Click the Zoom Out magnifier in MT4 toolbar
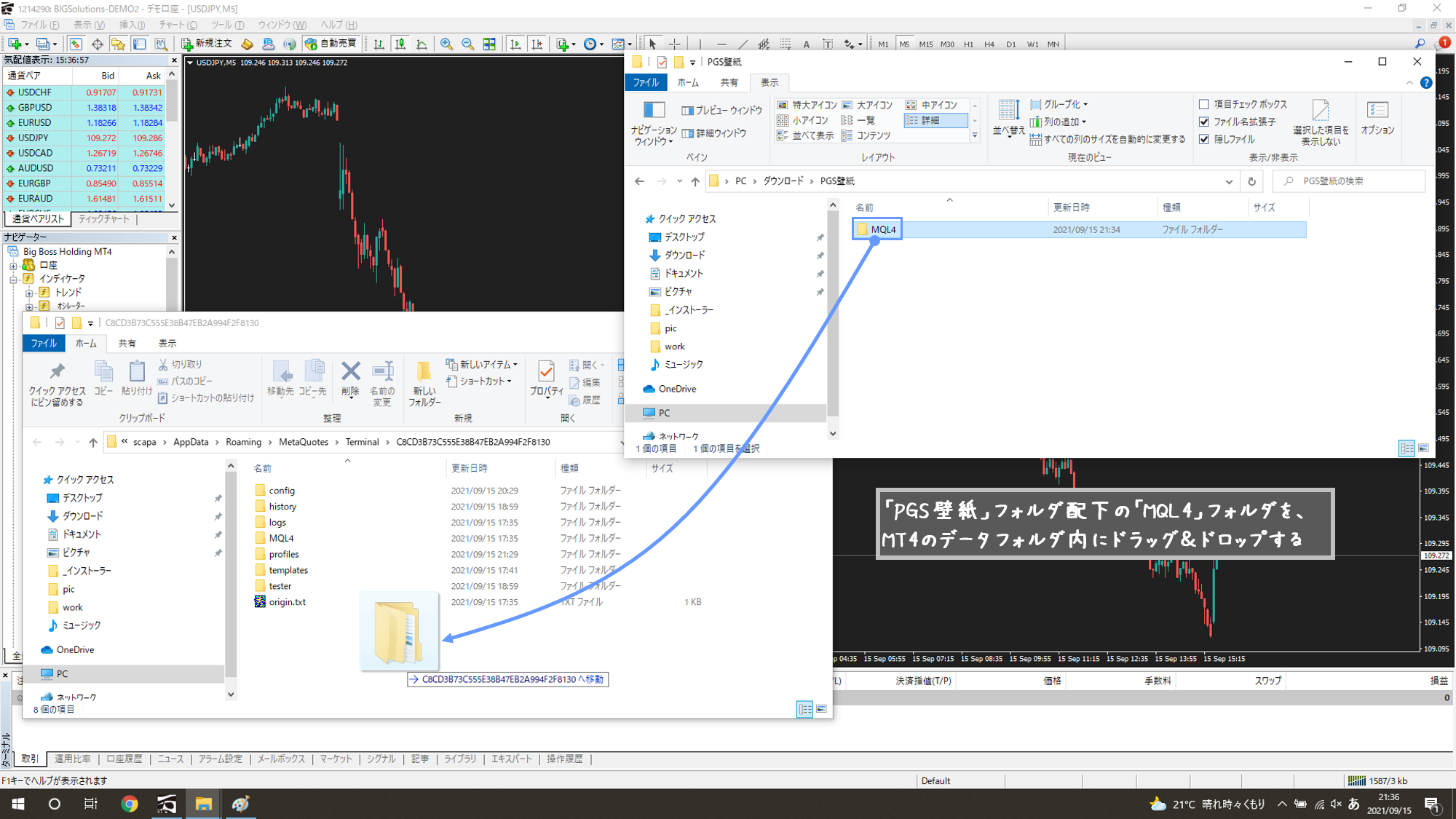1456x819 pixels. 467,44
